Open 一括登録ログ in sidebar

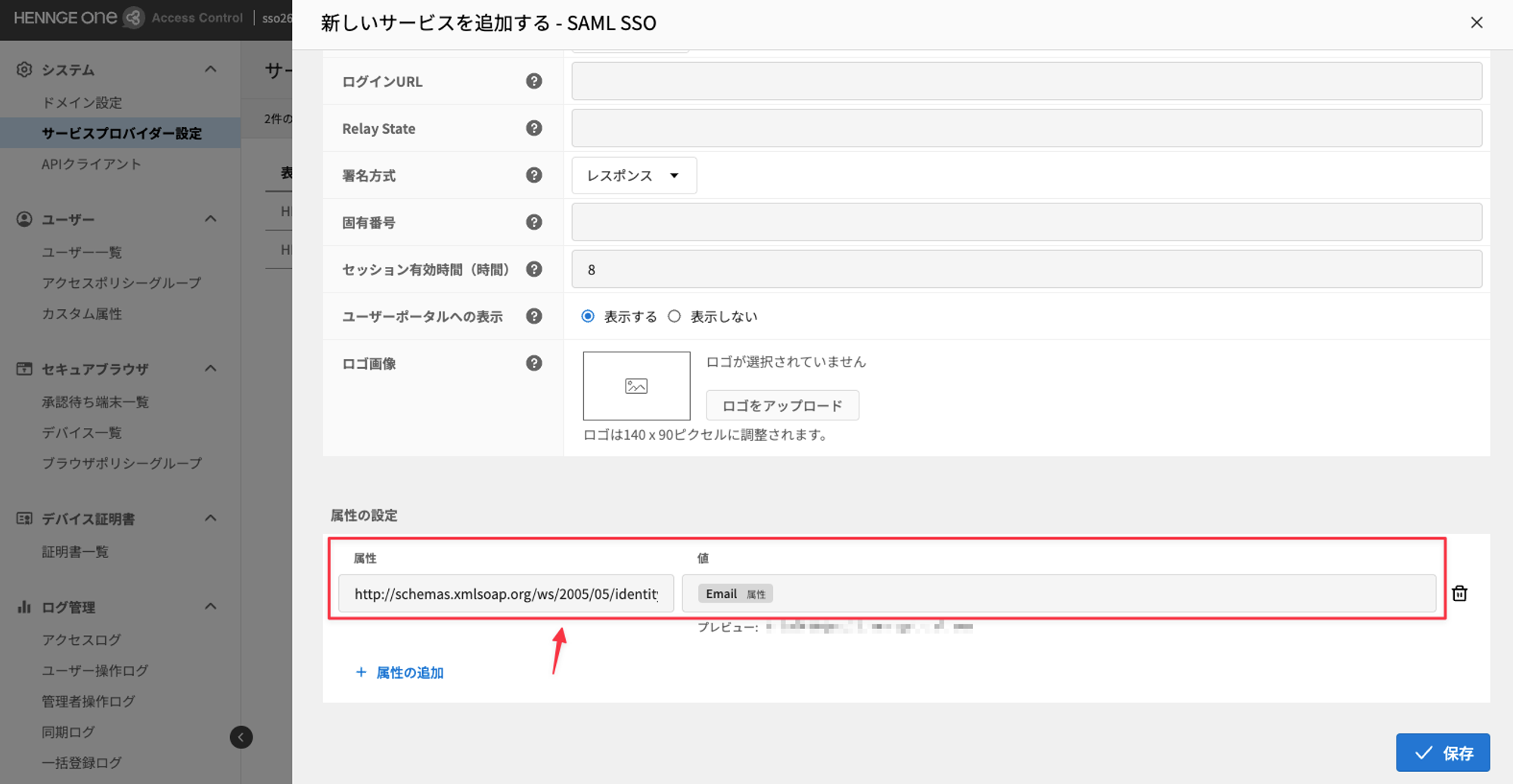81,763
